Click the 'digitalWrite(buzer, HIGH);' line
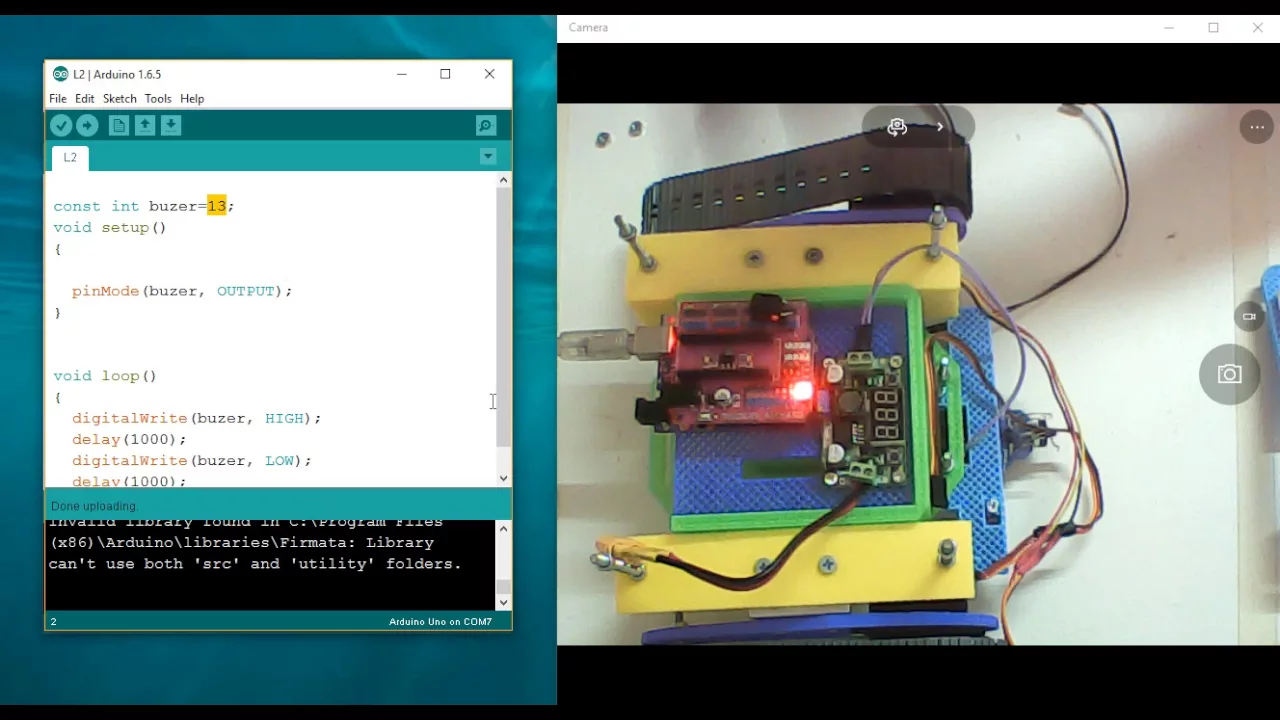Screen dimensions: 1280x720 click(x=197, y=418)
